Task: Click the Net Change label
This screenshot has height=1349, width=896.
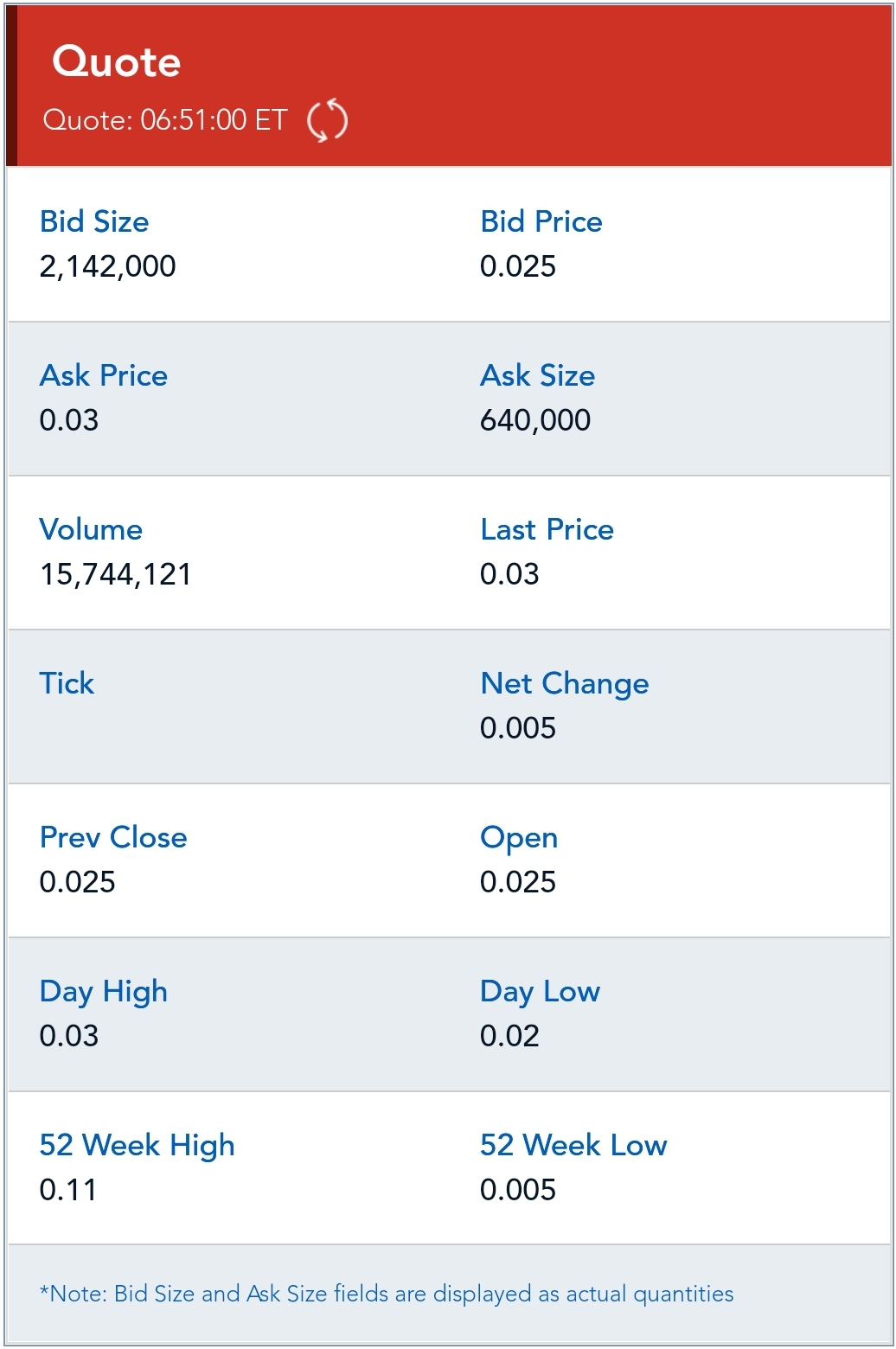Action: (x=565, y=684)
